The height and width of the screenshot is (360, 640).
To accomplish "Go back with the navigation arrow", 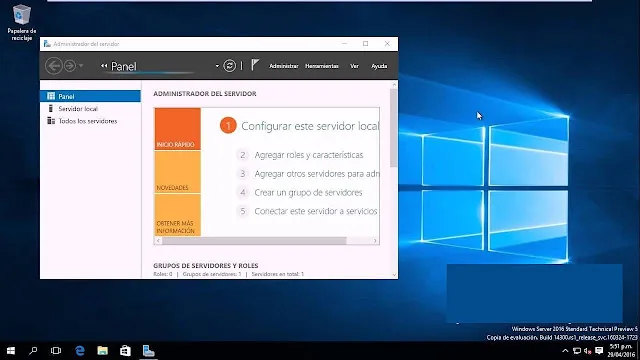I will pos(53,66).
